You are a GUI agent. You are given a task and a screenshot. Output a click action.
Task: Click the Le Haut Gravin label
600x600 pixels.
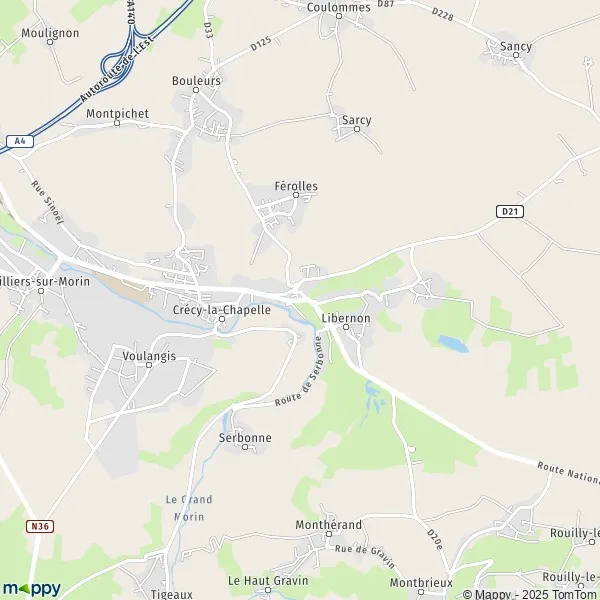[268, 580]
